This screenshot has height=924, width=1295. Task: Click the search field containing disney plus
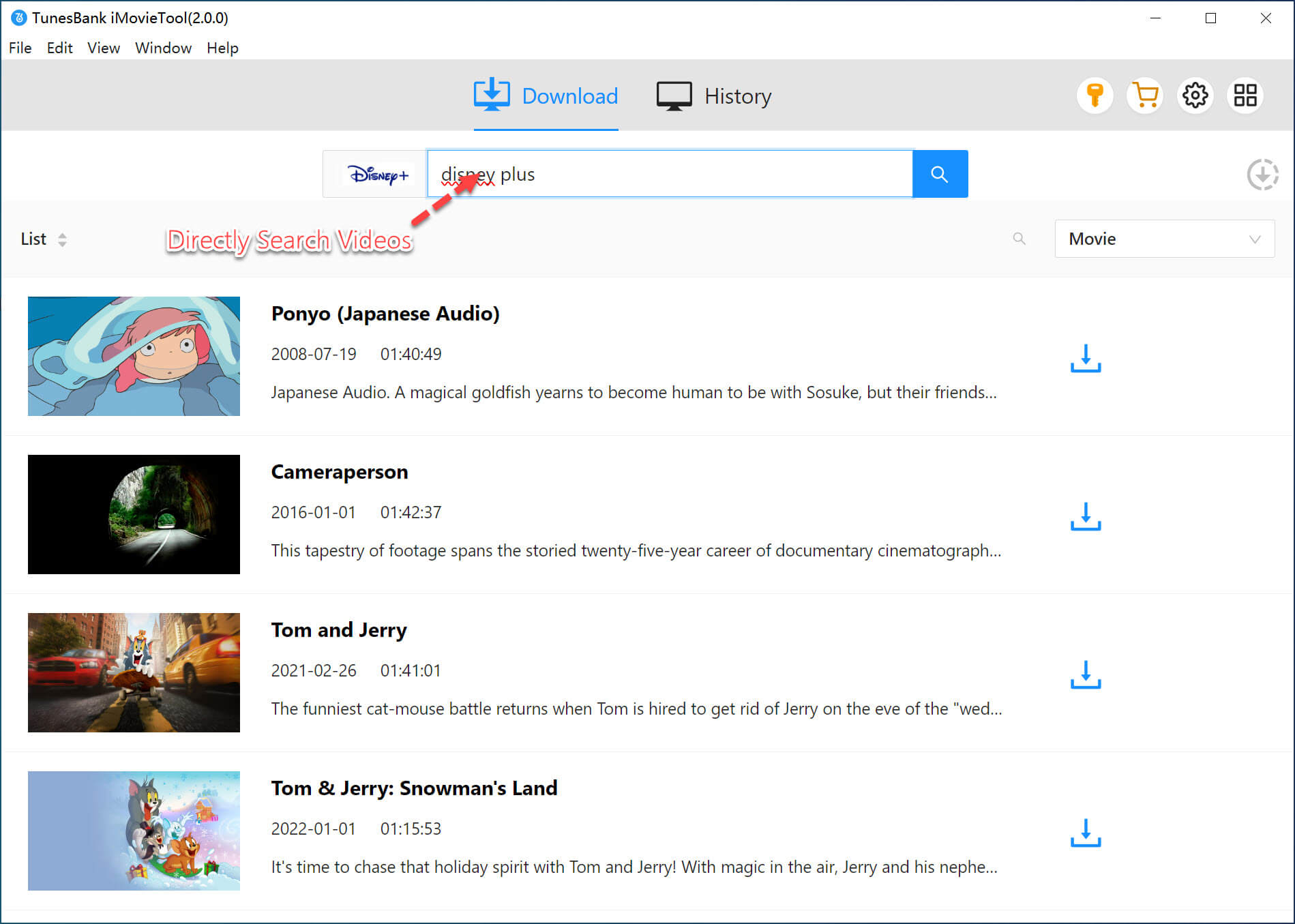[x=668, y=175]
